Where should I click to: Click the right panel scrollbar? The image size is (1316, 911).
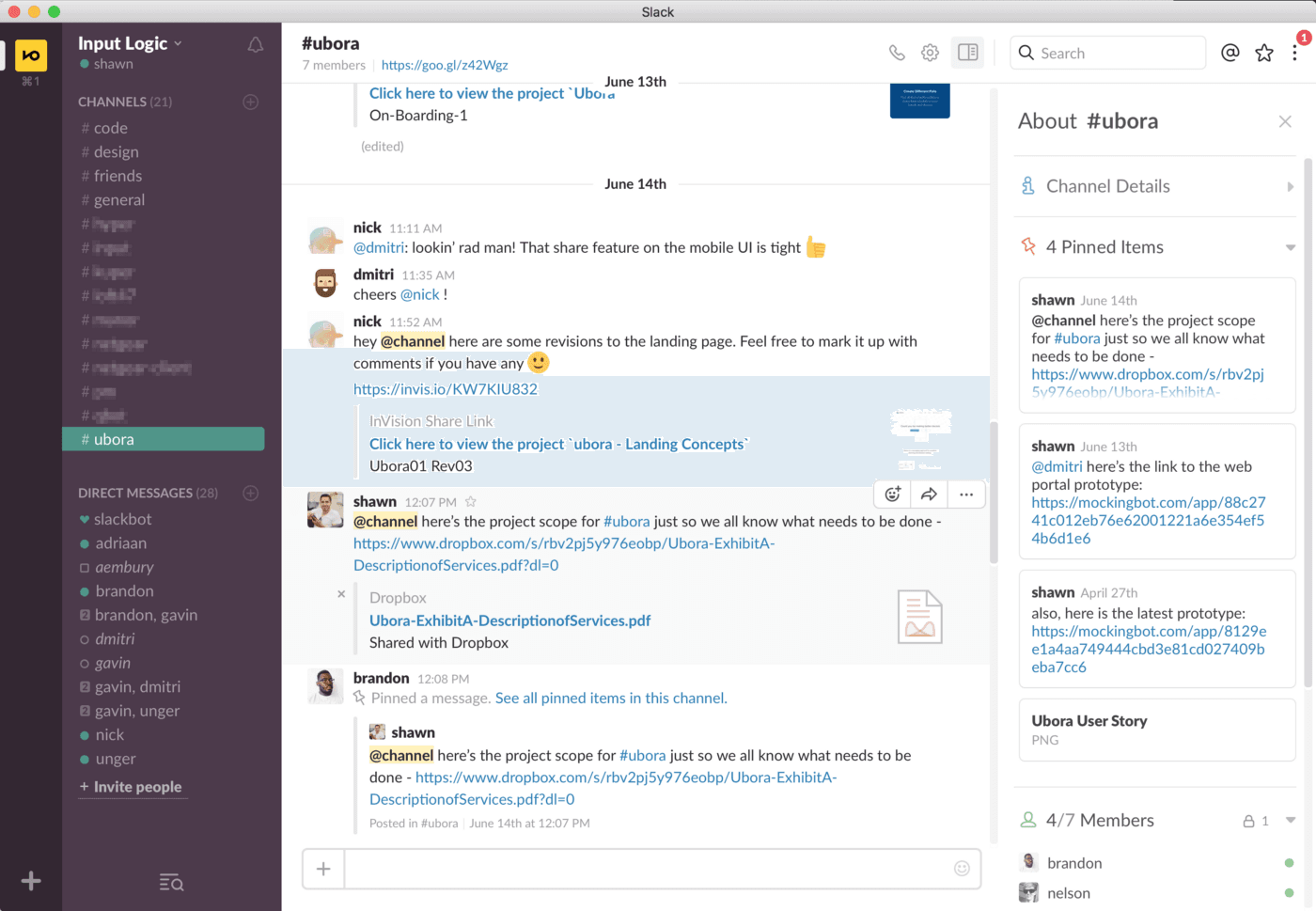(x=1308, y=423)
